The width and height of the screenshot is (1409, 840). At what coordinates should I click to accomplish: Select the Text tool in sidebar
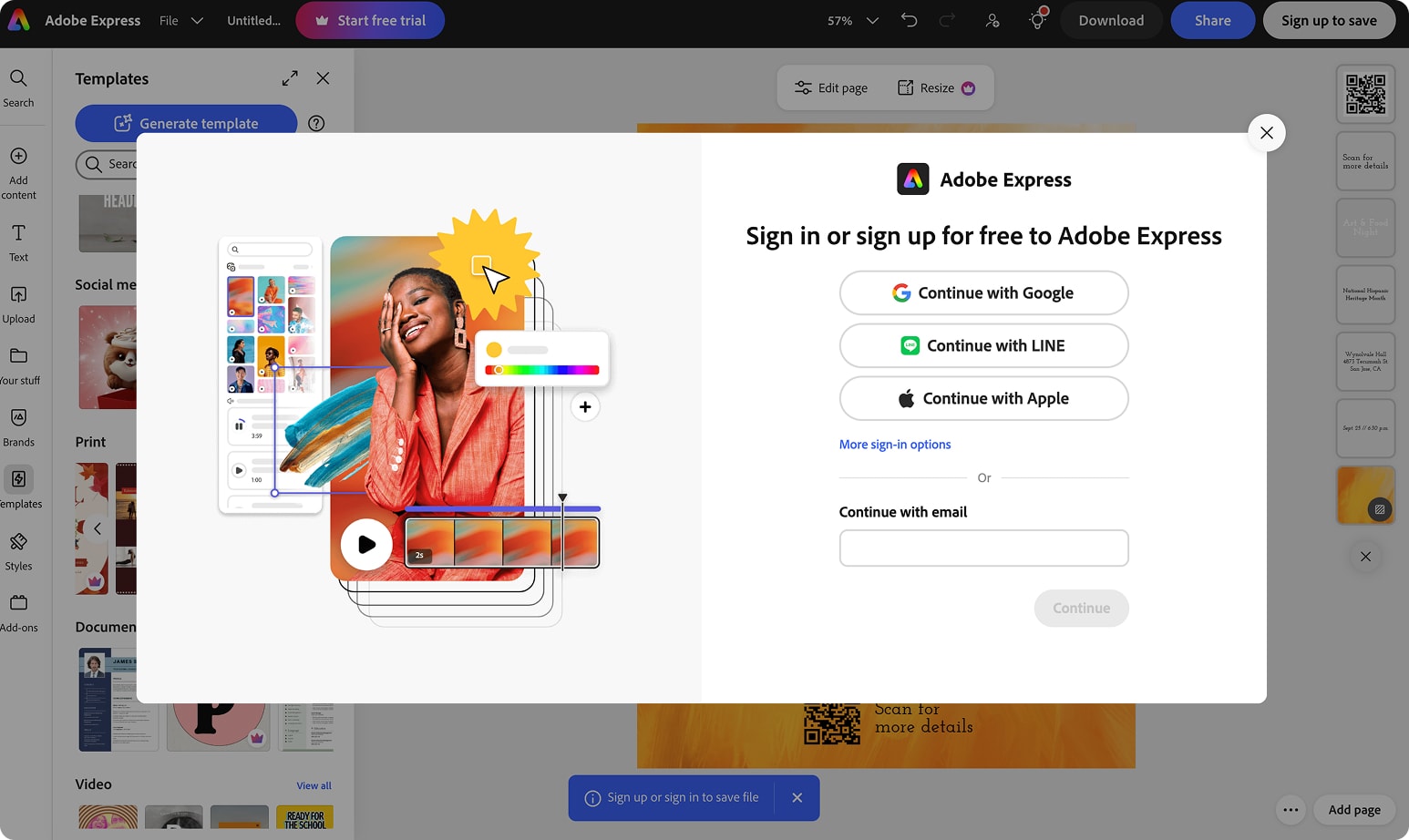[18, 242]
